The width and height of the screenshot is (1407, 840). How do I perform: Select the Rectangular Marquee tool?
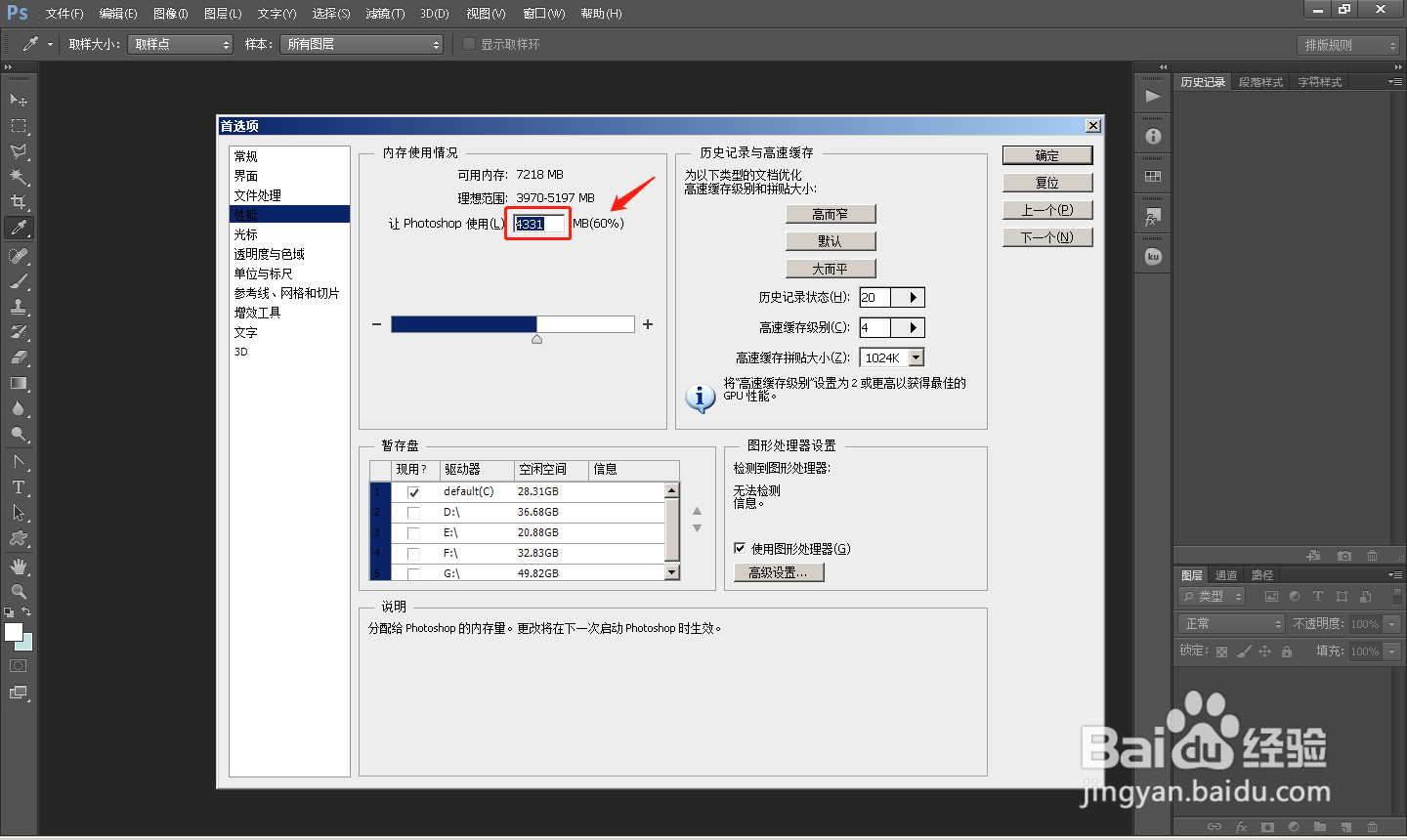(x=19, y=126)
